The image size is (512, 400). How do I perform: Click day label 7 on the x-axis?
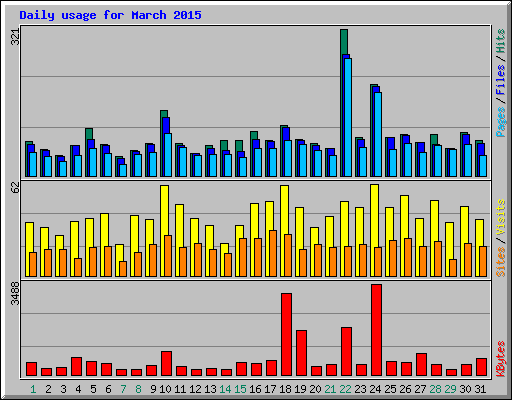pos(123,389)
